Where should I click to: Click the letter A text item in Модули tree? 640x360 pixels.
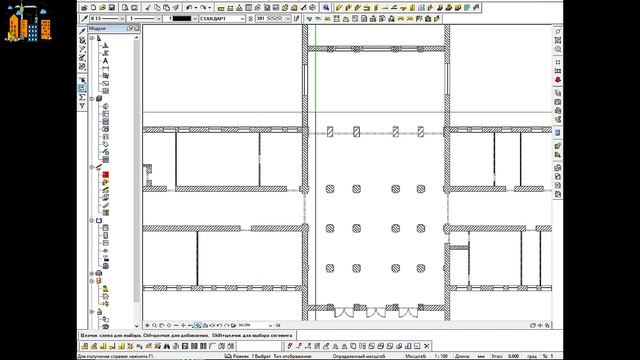[105, 61]
